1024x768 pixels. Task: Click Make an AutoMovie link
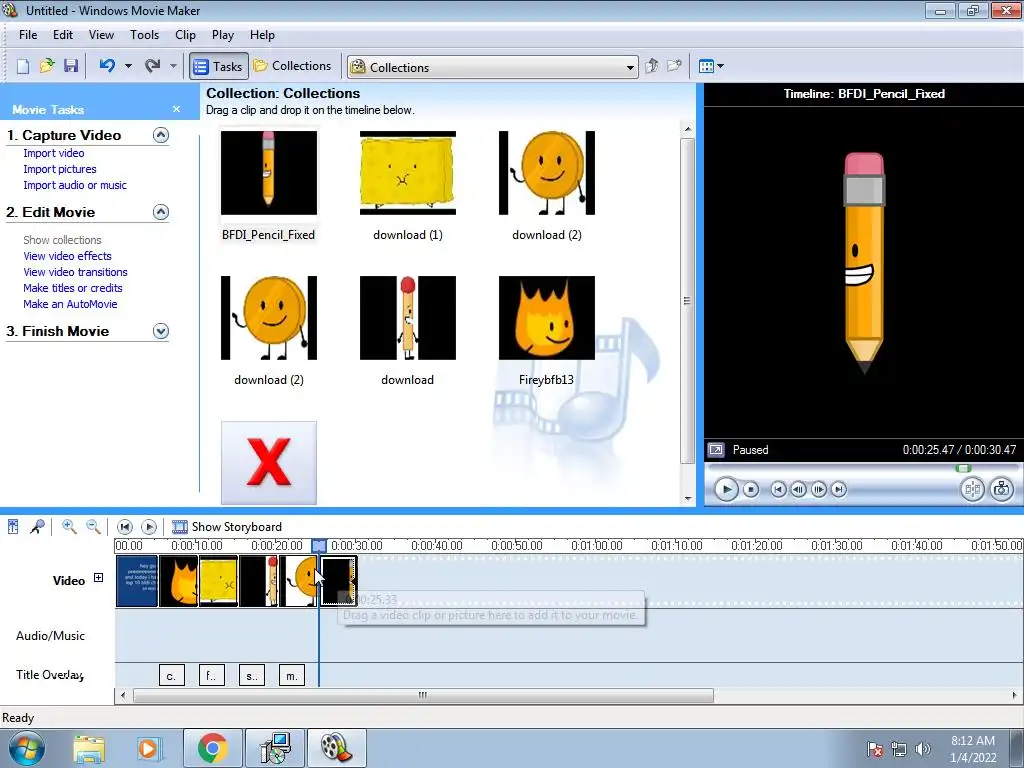coord(70,304)
